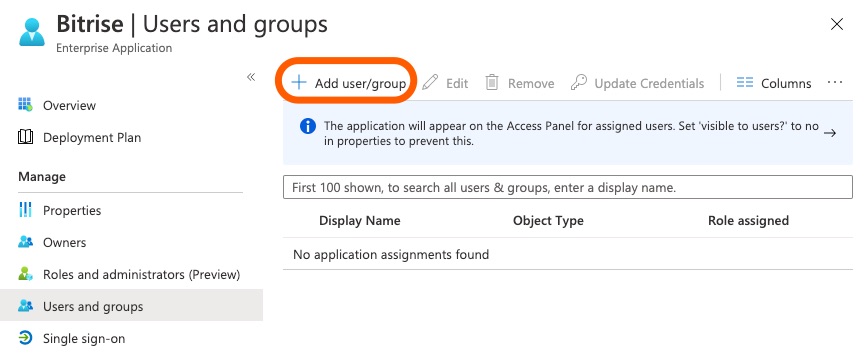Click the Add user/group plus icon

point(299,83)
